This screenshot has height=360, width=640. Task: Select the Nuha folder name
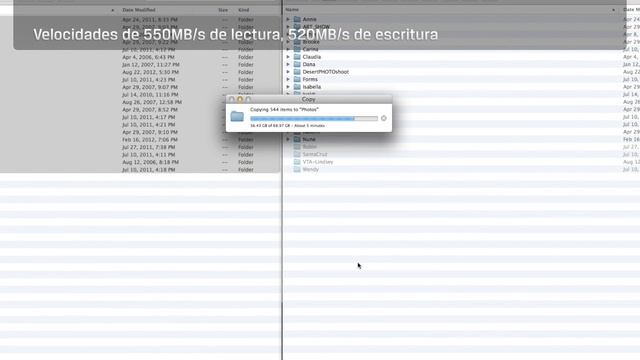(x=309, y=139)
